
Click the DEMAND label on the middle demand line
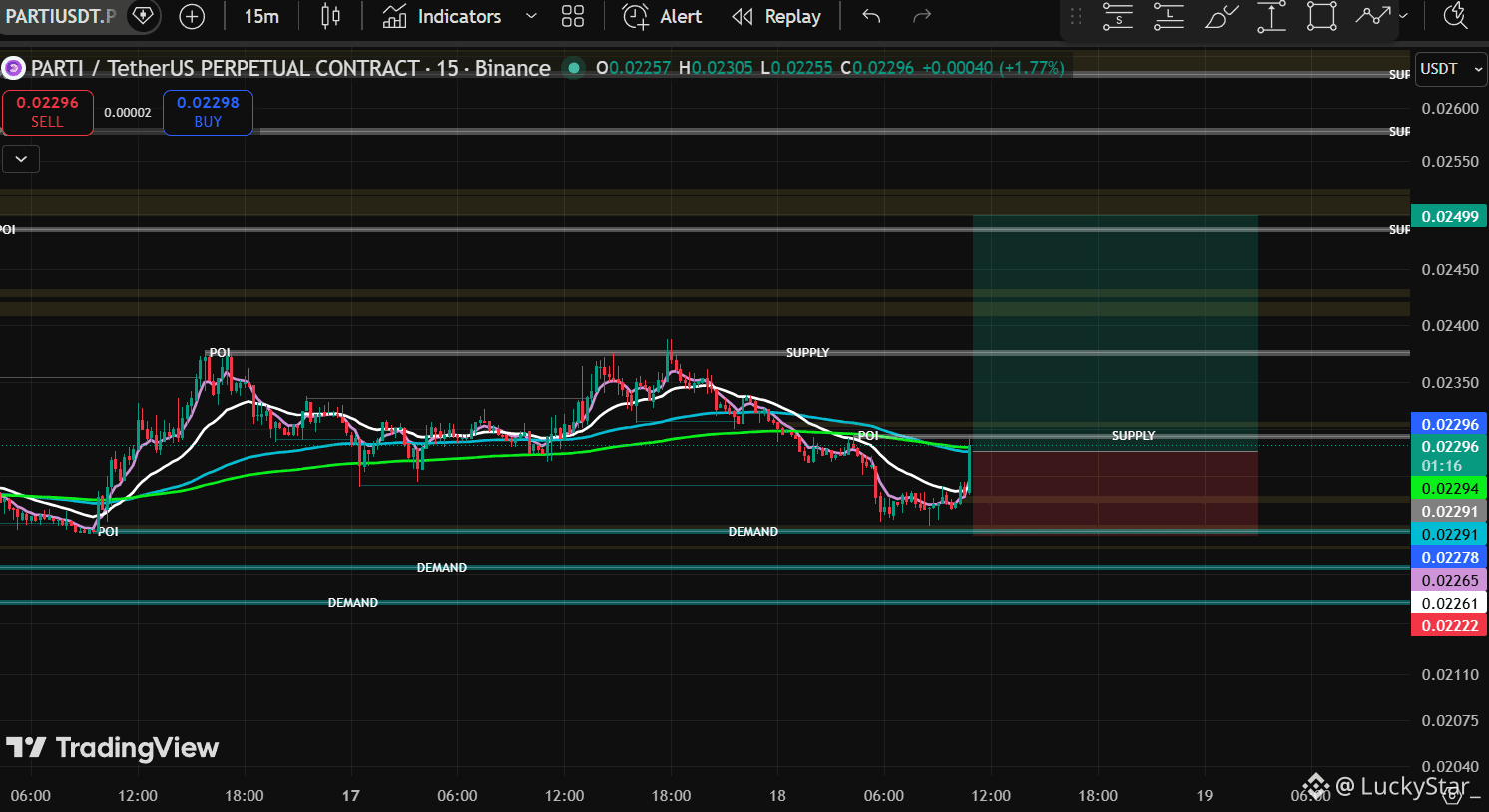(442, 568)
